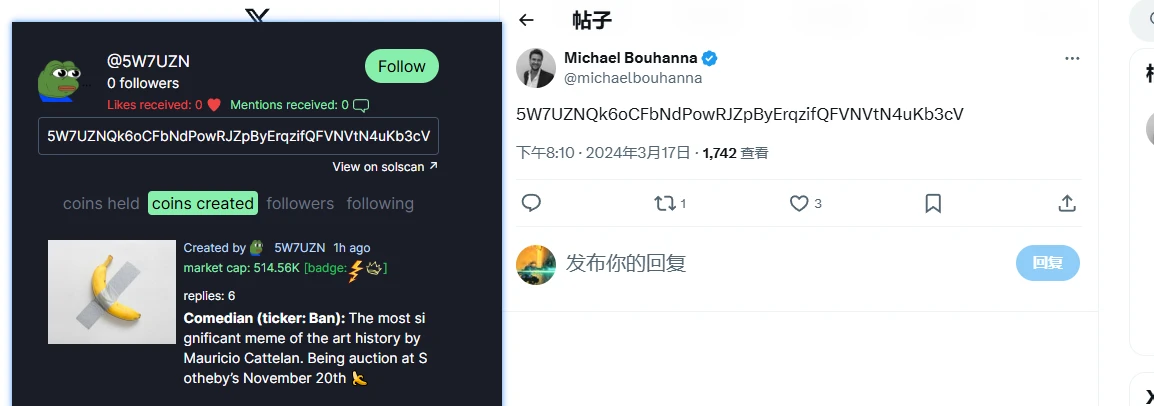The width and height of the screenshot is (1154, 406).
Task: Bookmark the post
Action: (x=933, y=203)
